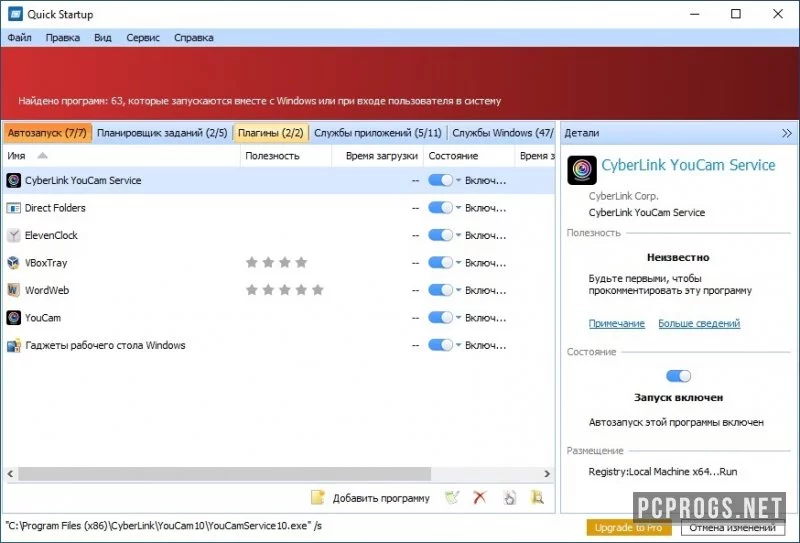Click the scrollbar left arrow
The image size is (800, 543).
[10, 474]
